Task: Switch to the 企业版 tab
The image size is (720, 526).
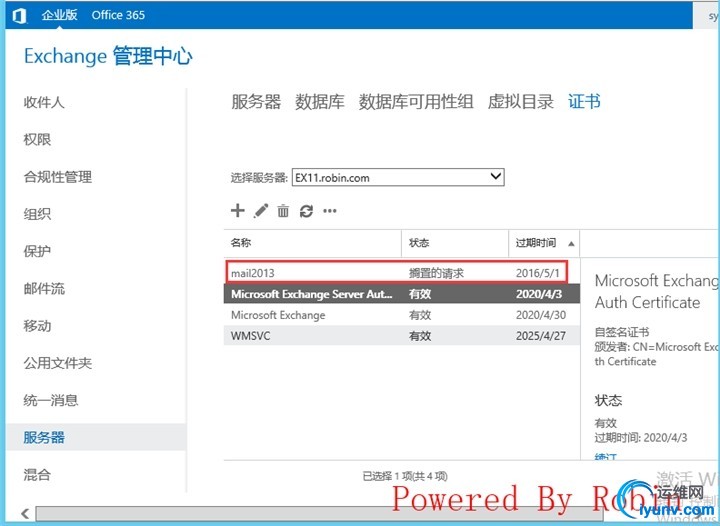Action: 59,15
